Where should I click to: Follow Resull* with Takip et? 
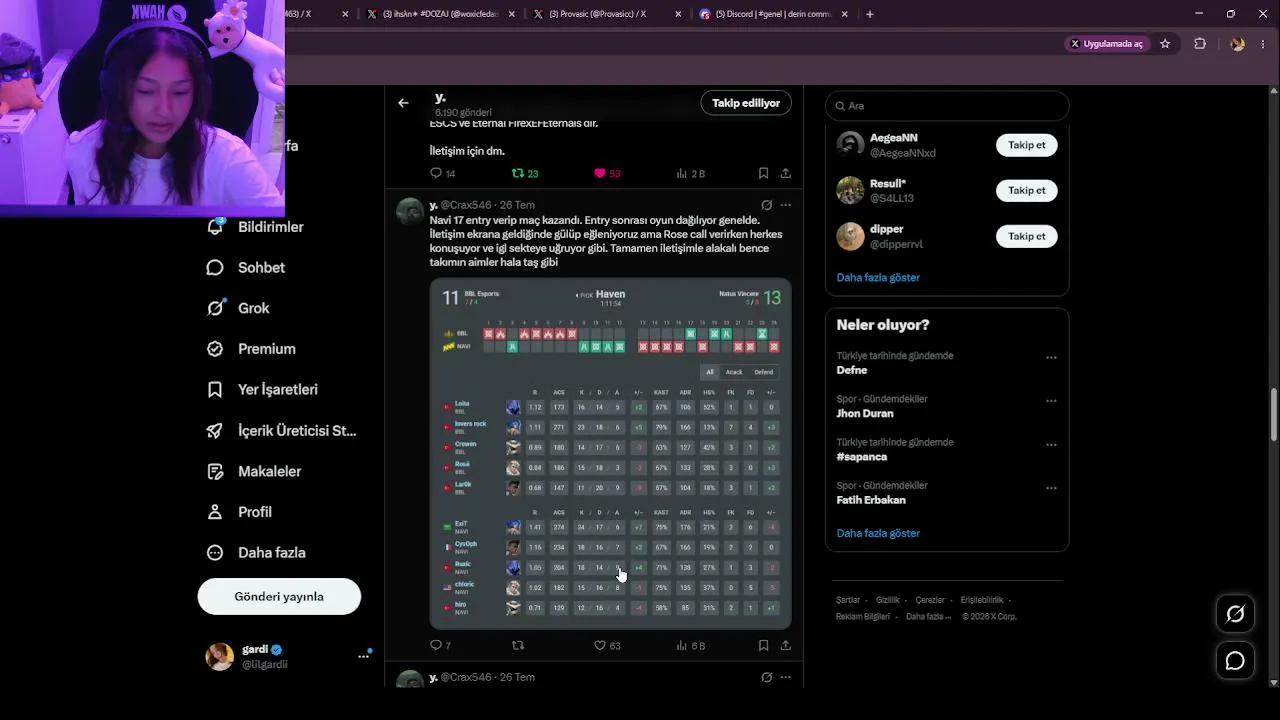pyautogui.click(x=1026, y=190)
